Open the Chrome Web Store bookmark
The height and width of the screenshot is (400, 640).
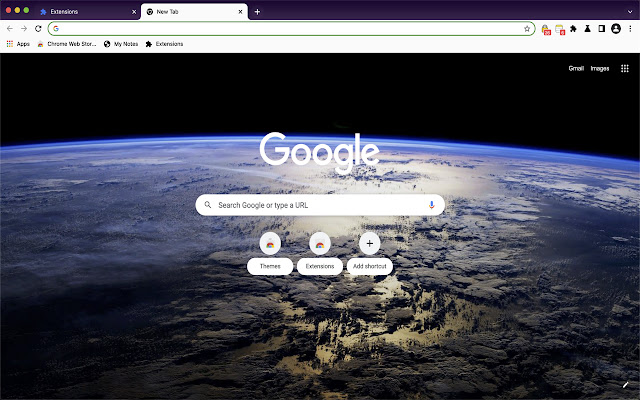[x=67, y=44]
